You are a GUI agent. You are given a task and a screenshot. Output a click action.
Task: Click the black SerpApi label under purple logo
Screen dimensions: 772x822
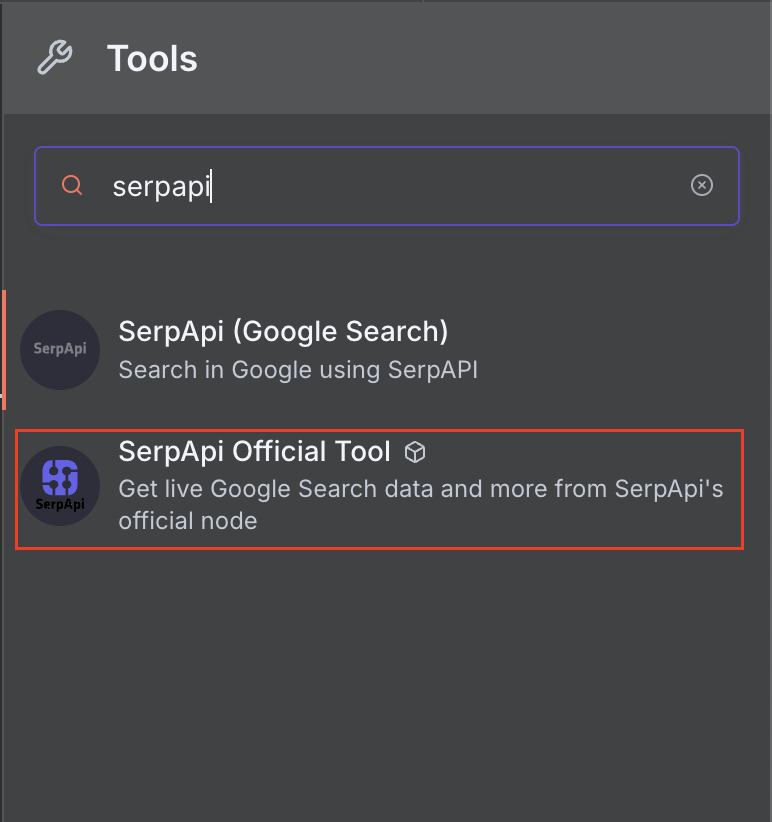[x=60, y=504]
